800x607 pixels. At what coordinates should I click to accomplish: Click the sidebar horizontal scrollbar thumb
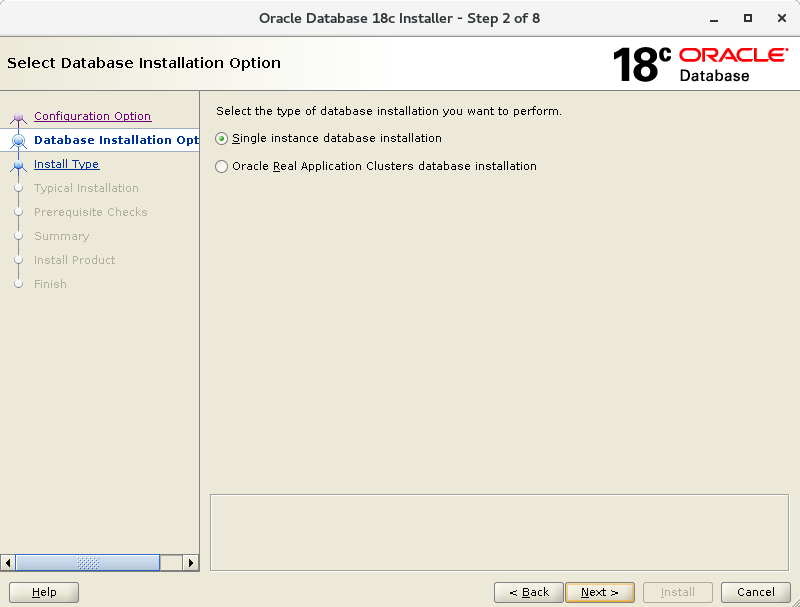[88, 563]
